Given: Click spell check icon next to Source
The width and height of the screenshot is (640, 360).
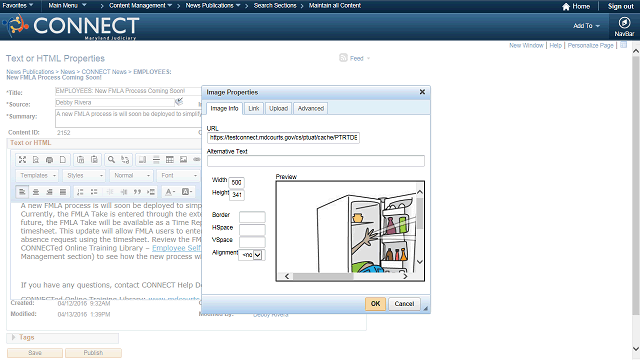Looking at the screenshot, I should (179, 101).
